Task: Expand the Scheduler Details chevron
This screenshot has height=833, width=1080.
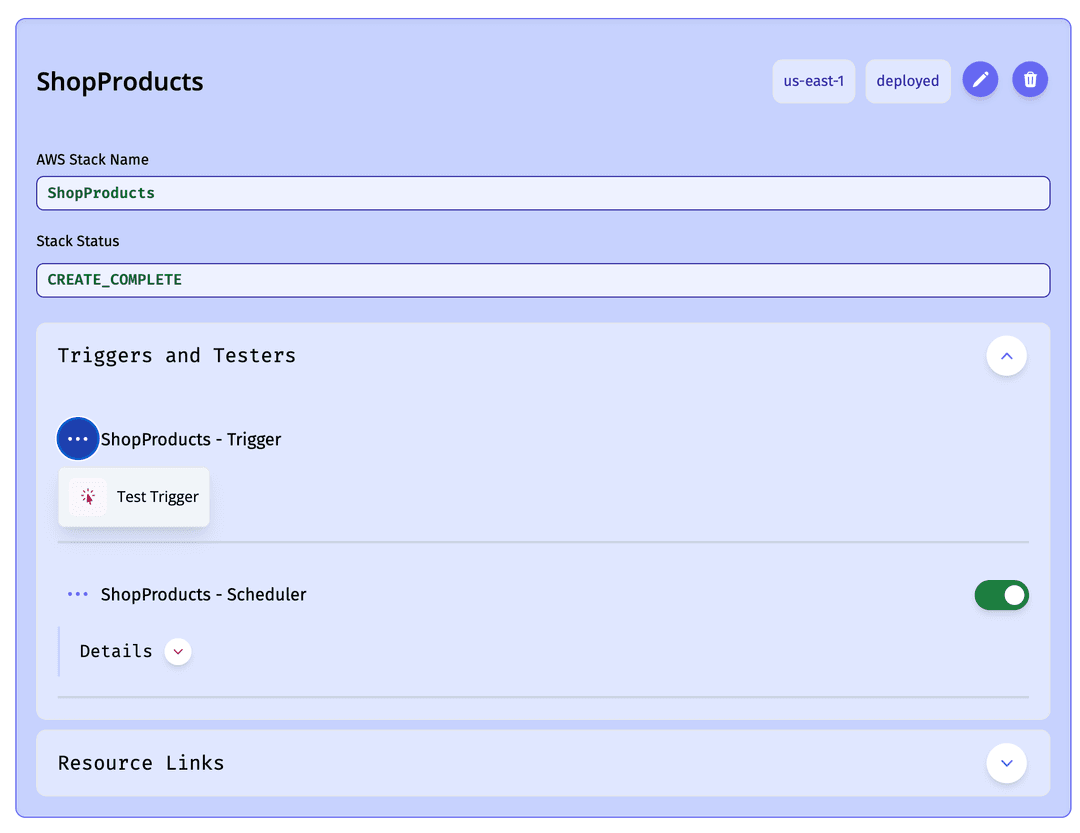Action: coord(178,652)
